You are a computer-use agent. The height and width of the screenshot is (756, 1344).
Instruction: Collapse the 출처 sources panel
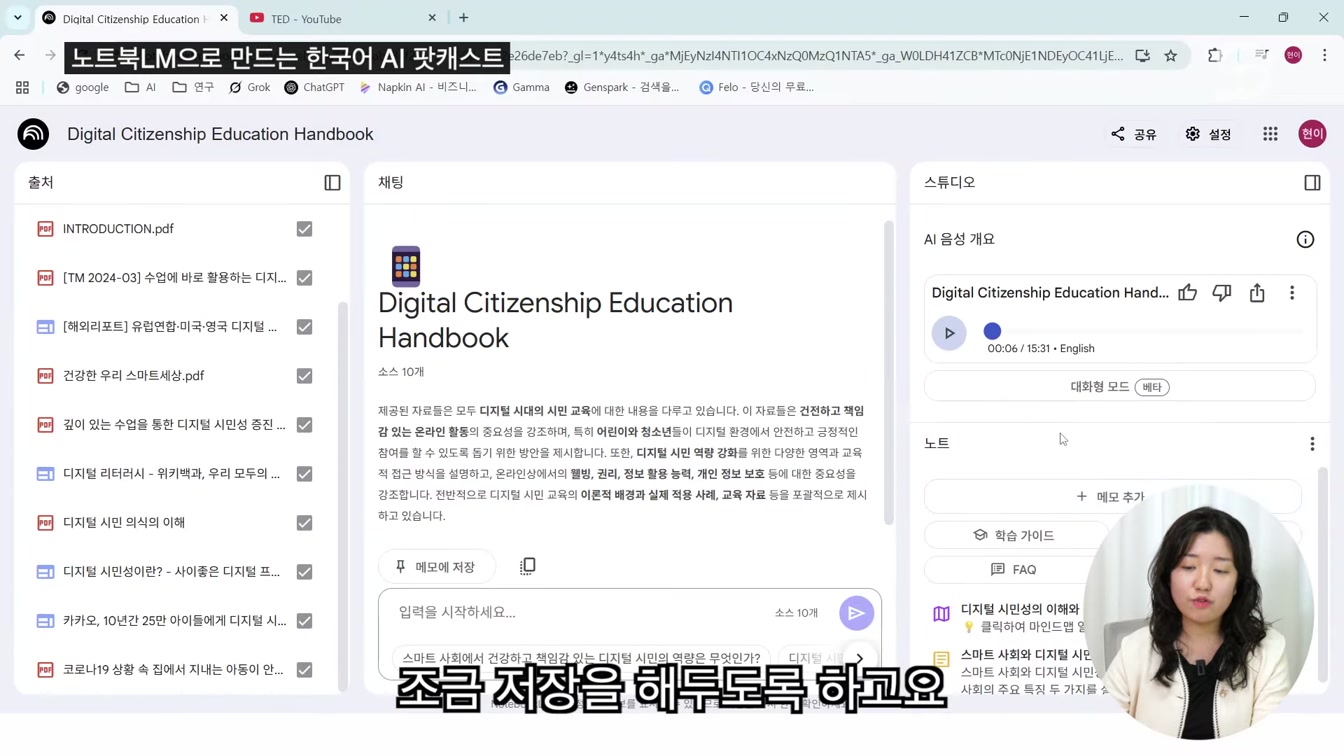[332, 183]
